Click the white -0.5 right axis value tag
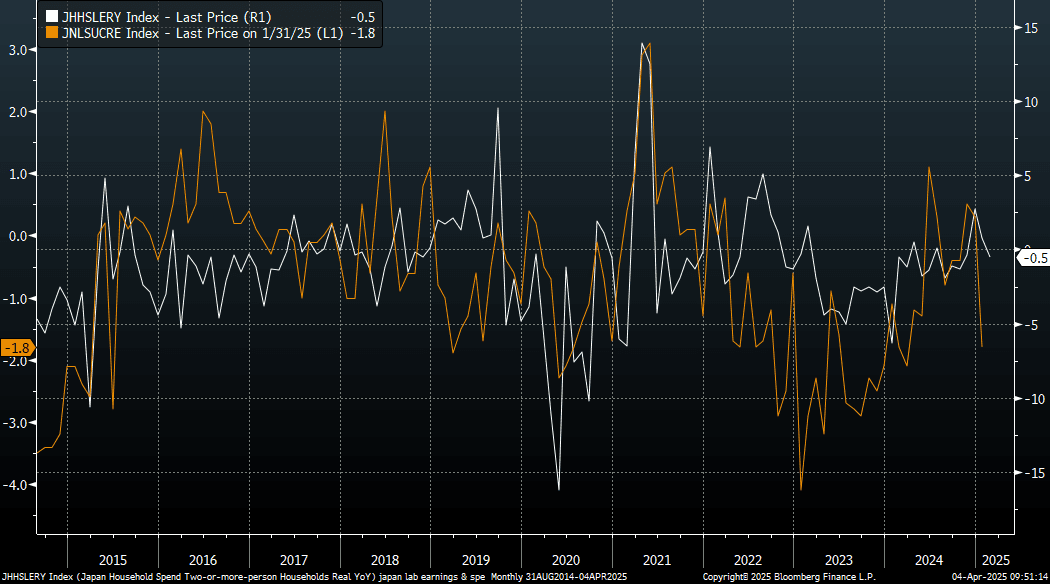 point(1031,257)
